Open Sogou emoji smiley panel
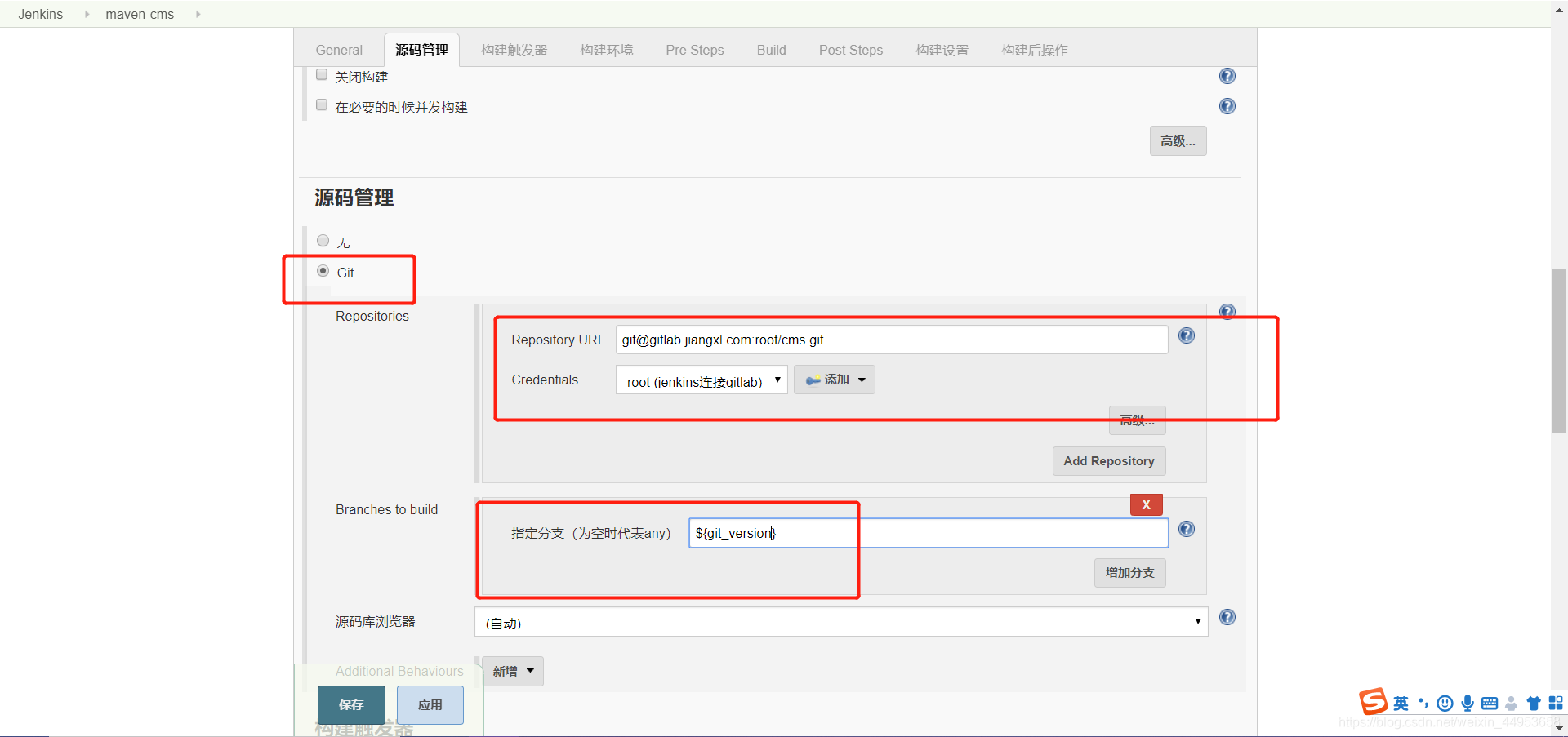This screenshot has width=1568, height=737. (1445, 704)
